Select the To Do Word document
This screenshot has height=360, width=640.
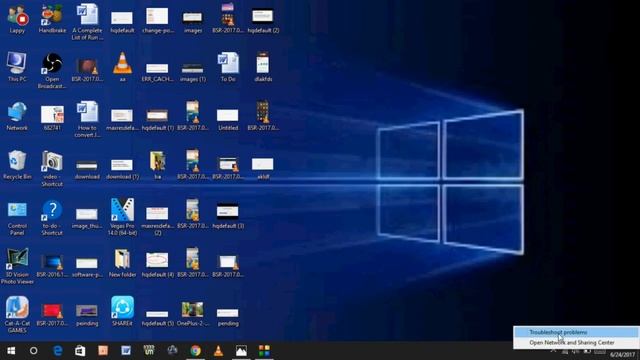pyautogui.click(x=228, y=67)
